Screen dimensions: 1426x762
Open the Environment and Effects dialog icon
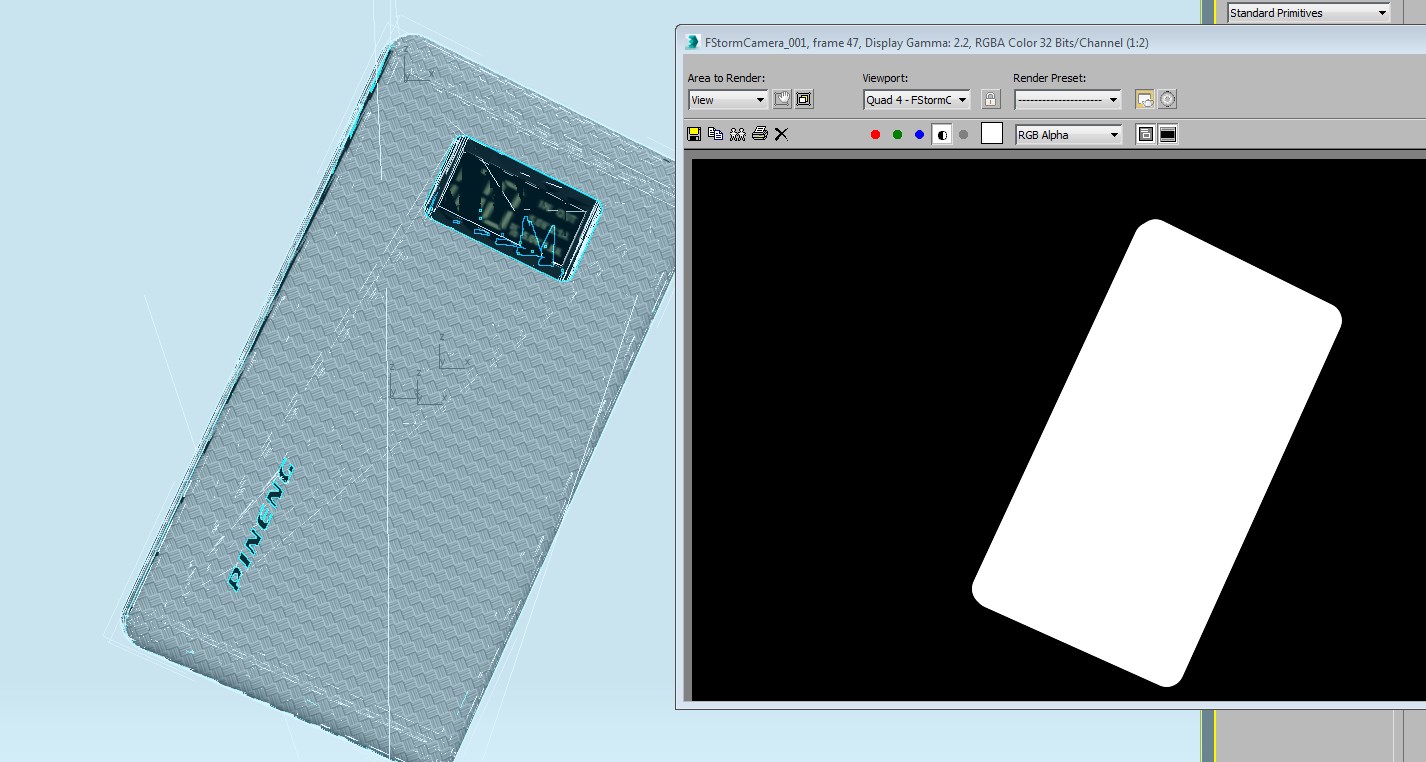pyautogui.click(x=1167, y=99)
